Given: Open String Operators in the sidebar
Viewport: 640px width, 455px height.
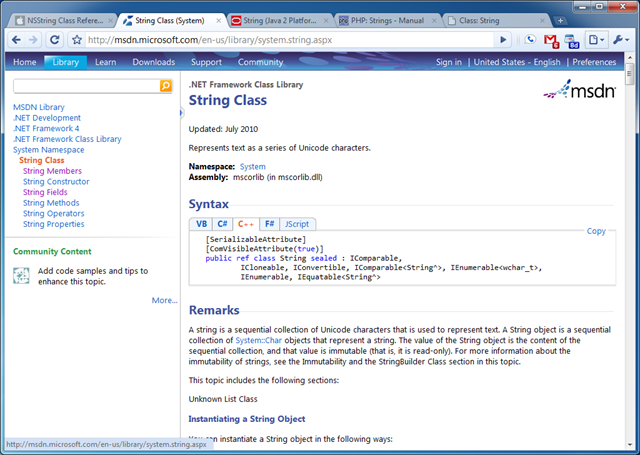Looking at the screenshot, I should tap(53, 213).
